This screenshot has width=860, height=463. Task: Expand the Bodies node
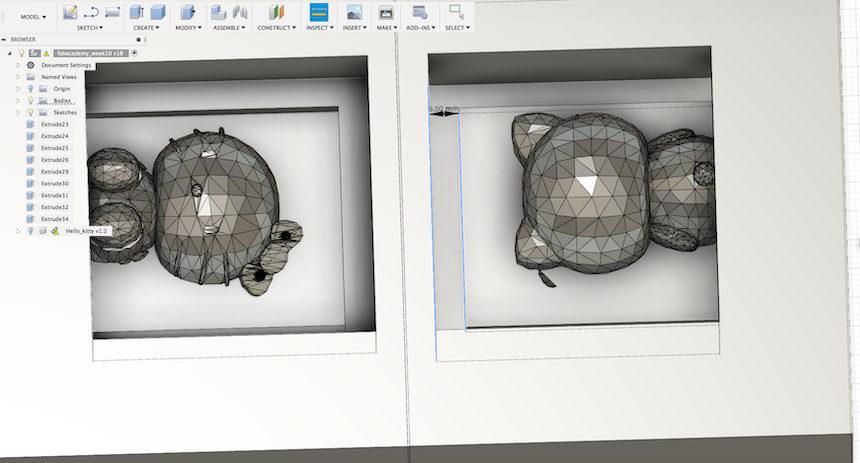18,101
